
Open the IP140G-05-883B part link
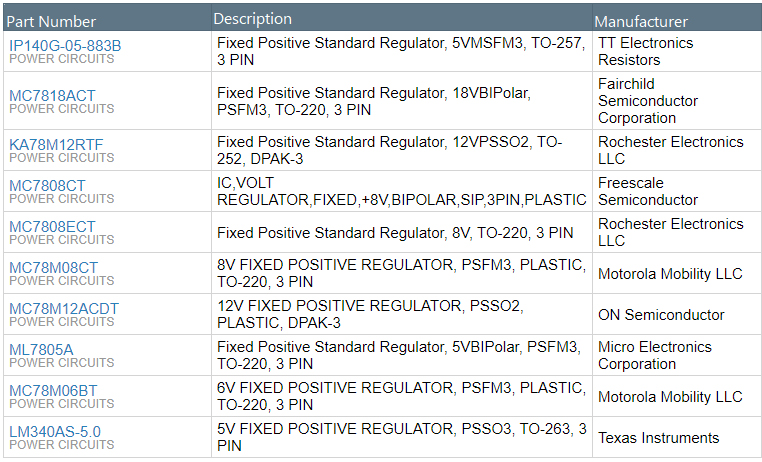pos(65,45)
